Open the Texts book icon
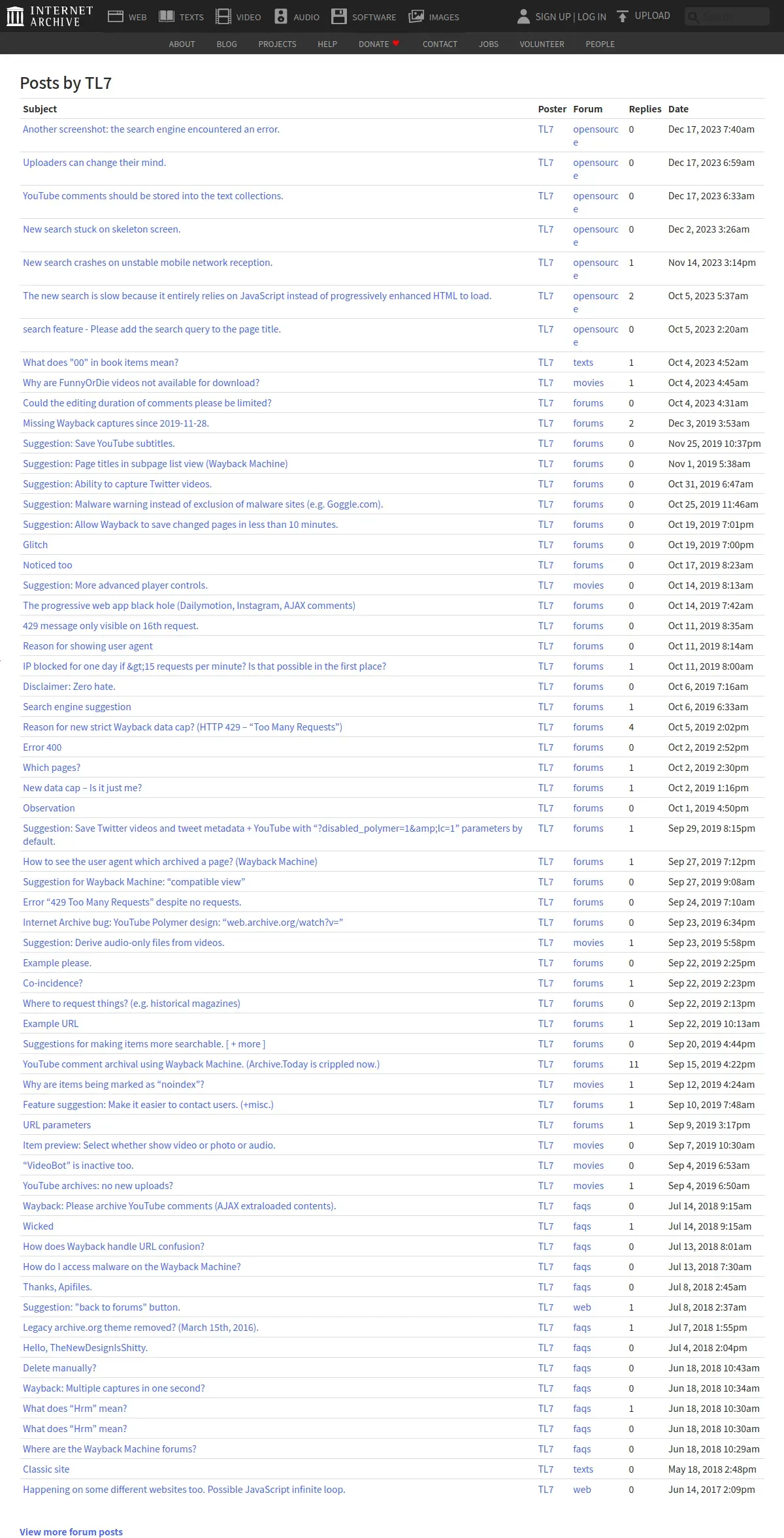The image size is (784, 1538). [x=167, y=16]
